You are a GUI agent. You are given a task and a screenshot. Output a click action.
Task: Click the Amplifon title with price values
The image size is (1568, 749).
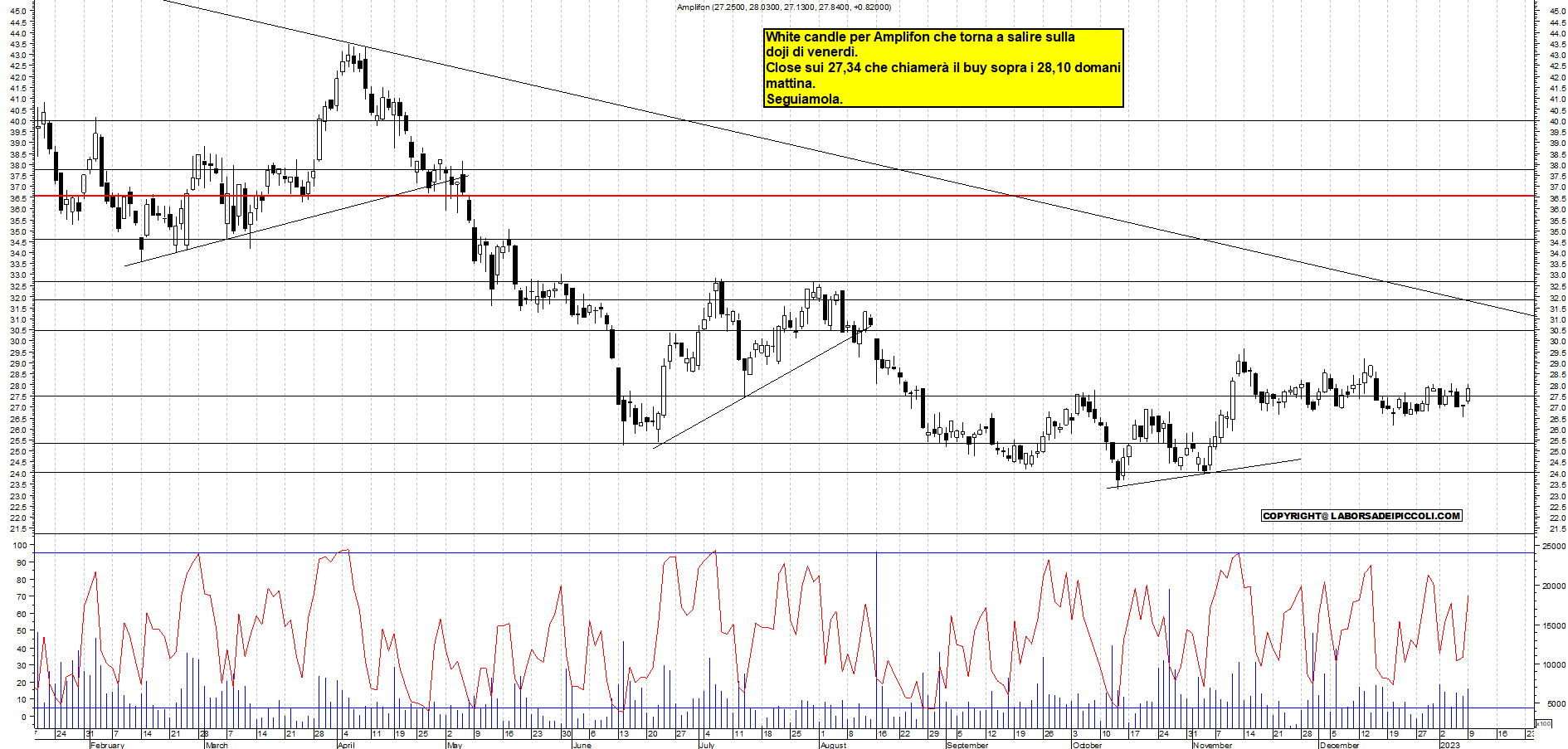pyautogui.click(x=784, y=7)
